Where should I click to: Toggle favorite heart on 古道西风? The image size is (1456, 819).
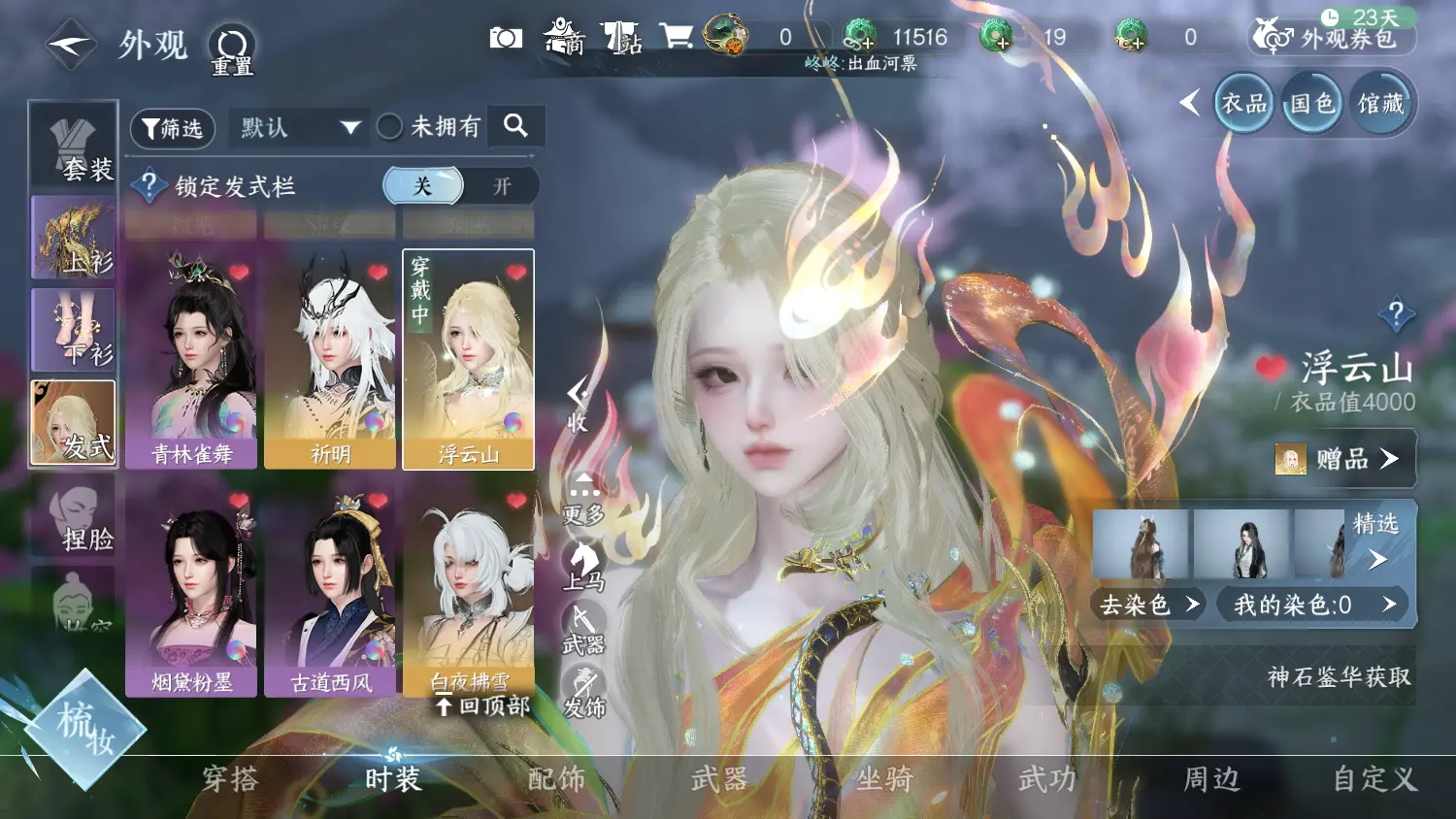[378, 501]
